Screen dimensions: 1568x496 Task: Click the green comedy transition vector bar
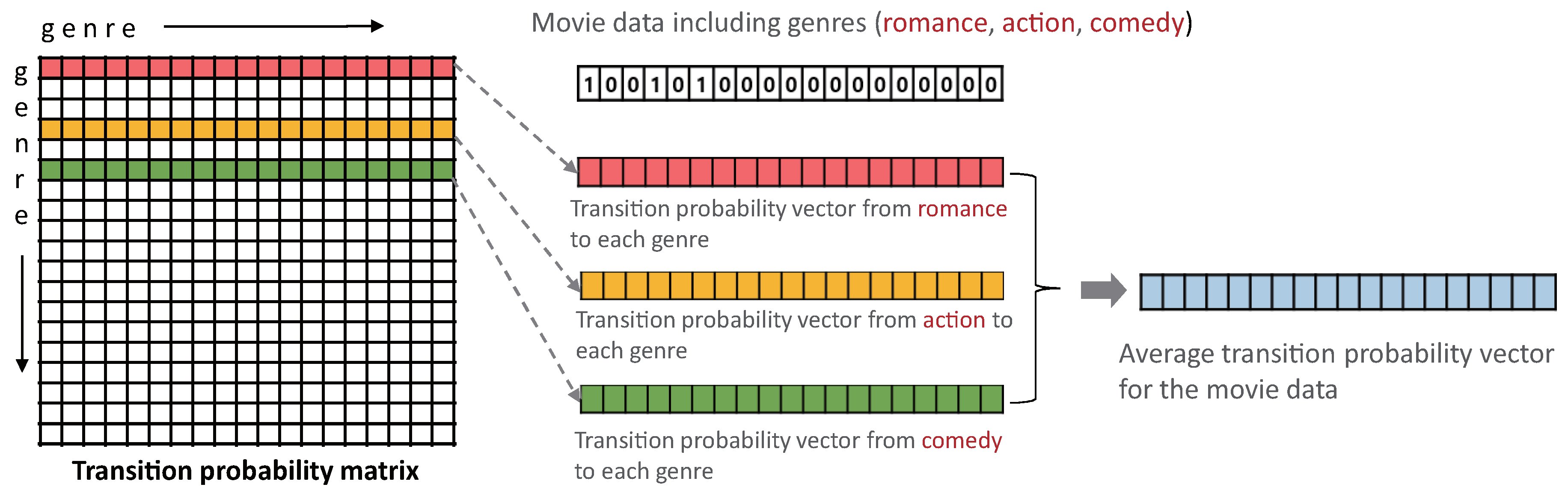(791, 399)
